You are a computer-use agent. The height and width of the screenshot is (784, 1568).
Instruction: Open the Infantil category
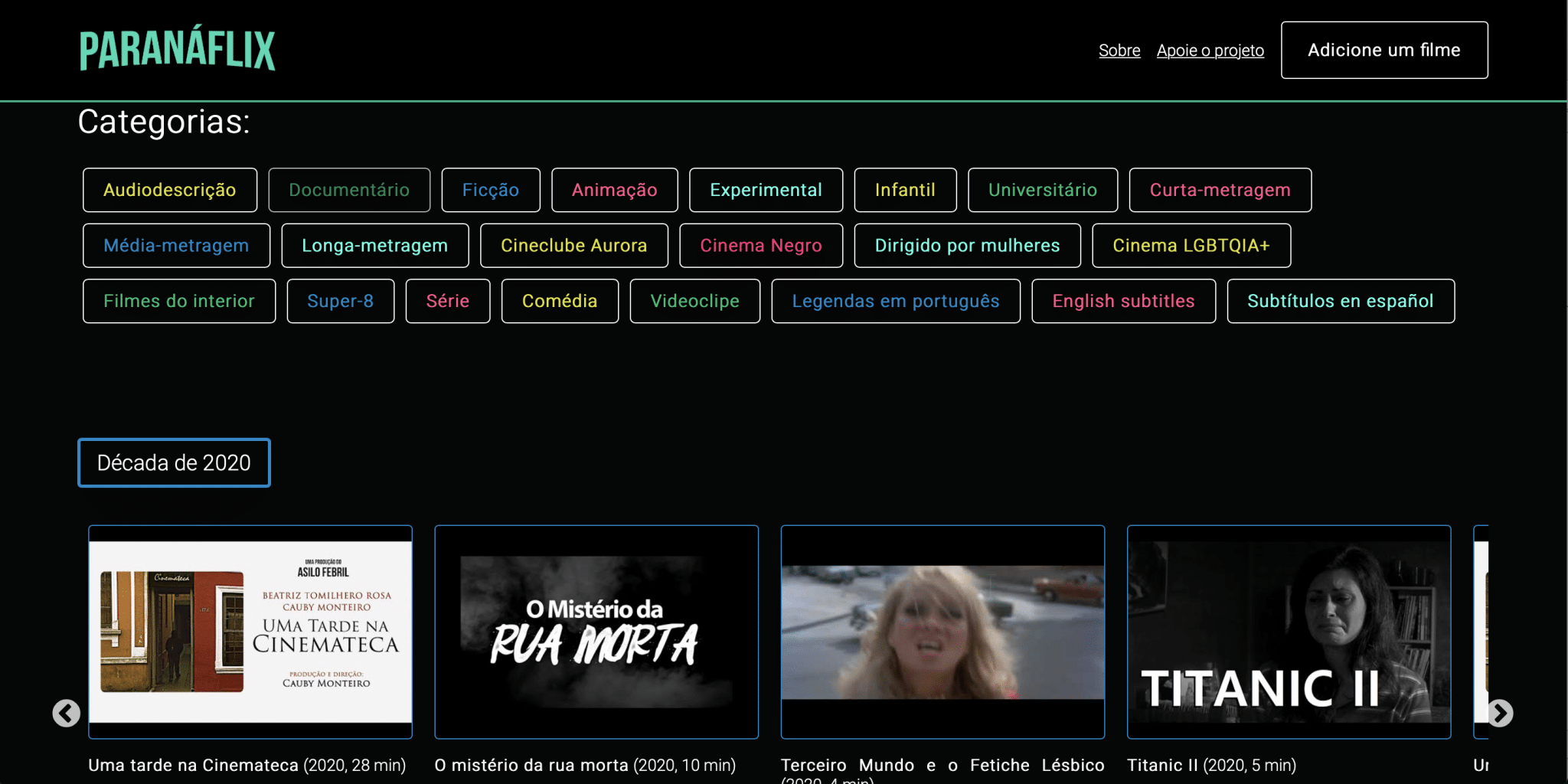[905, 190]
